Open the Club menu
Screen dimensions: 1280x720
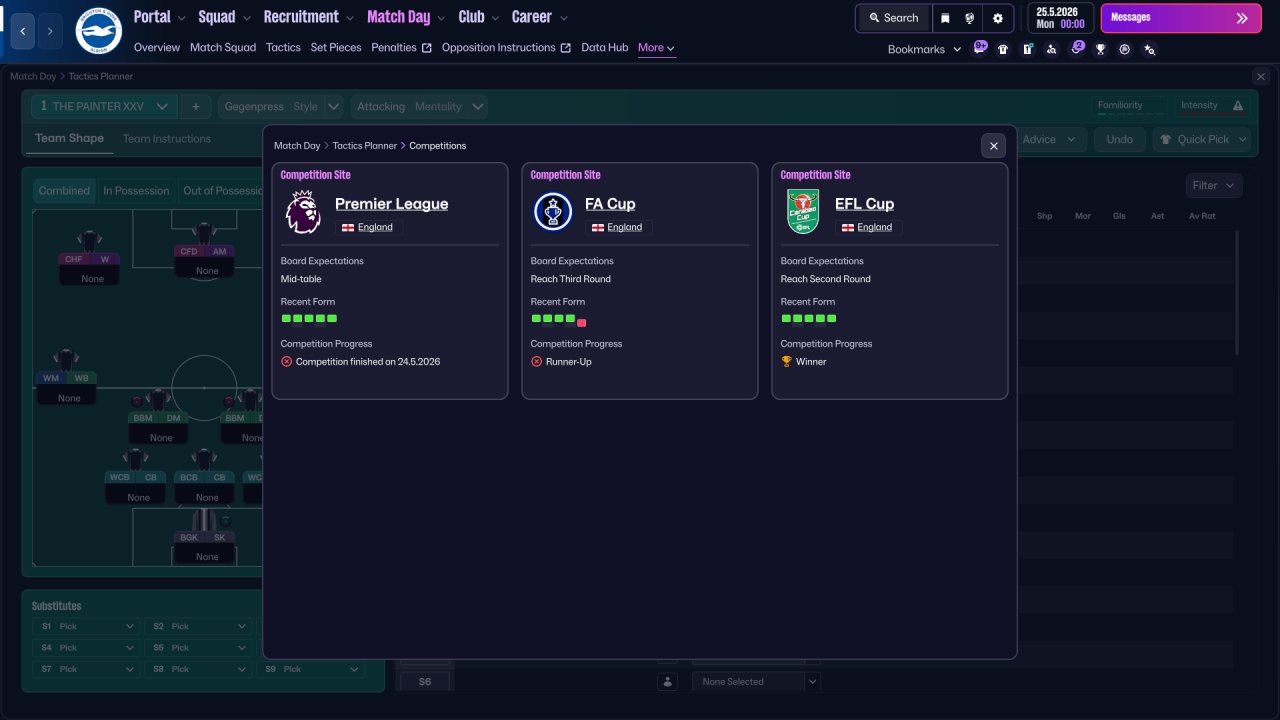click(x=478, y=17)
